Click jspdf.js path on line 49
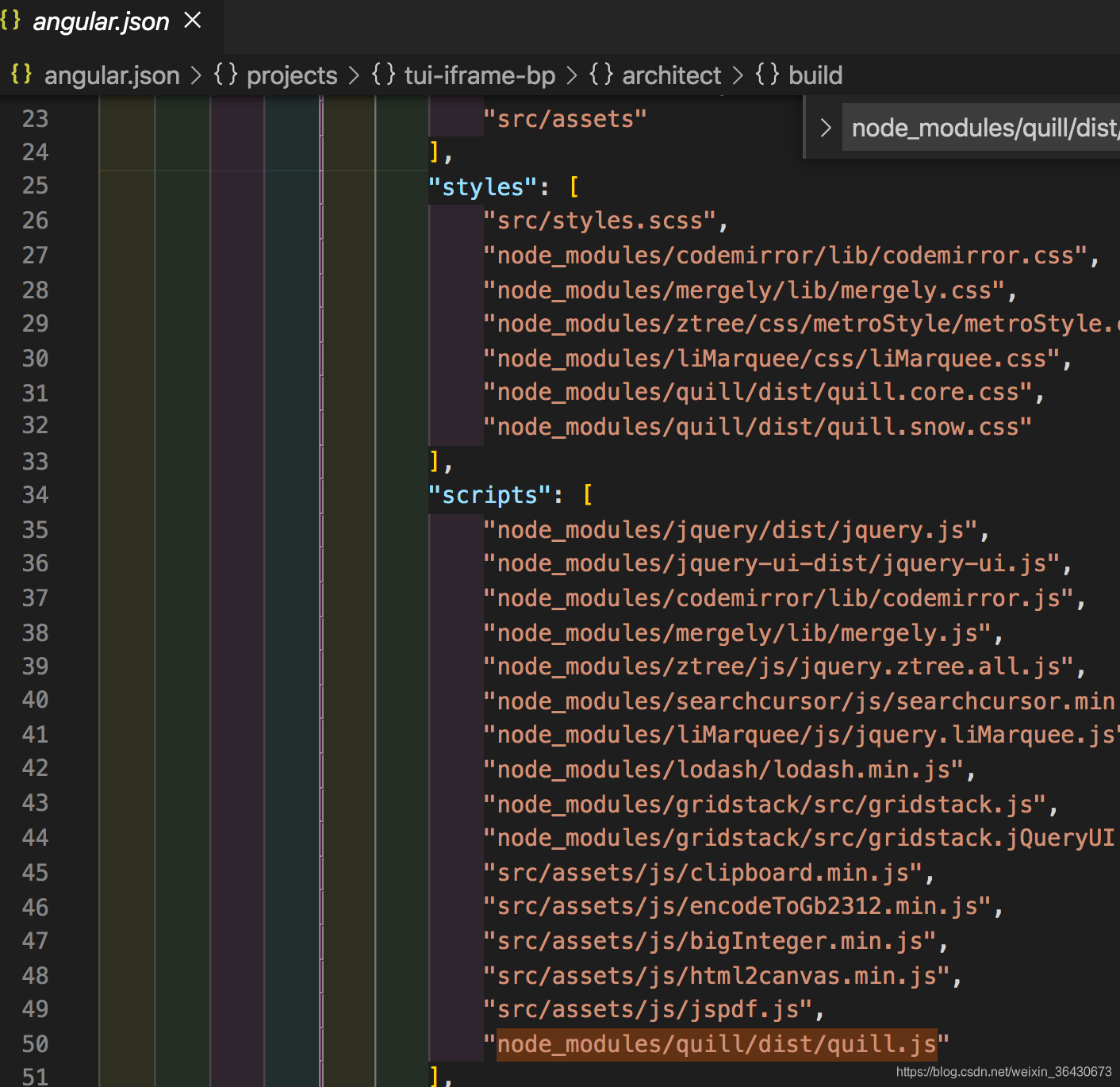 pyautogui.click(x=648, y=1009)
